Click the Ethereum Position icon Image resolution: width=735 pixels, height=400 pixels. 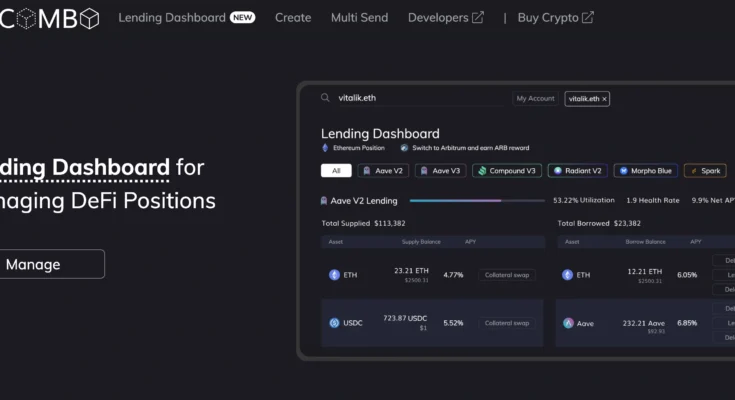pos(325,148)
